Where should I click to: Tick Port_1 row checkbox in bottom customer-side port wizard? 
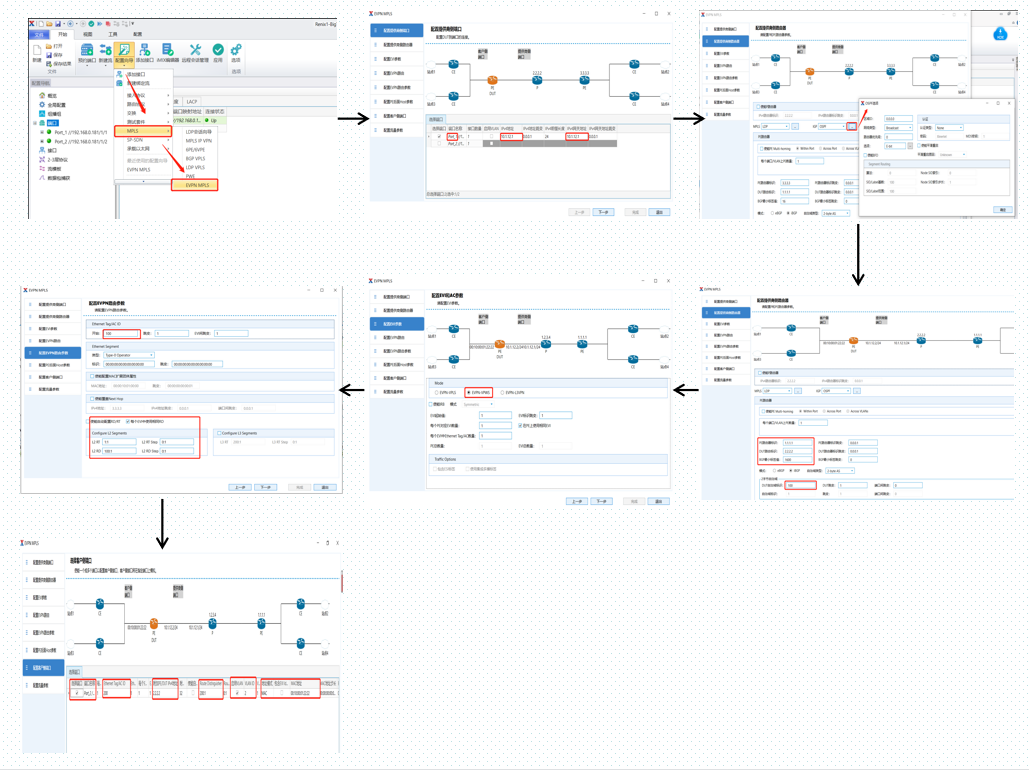[x=77, y=693]
